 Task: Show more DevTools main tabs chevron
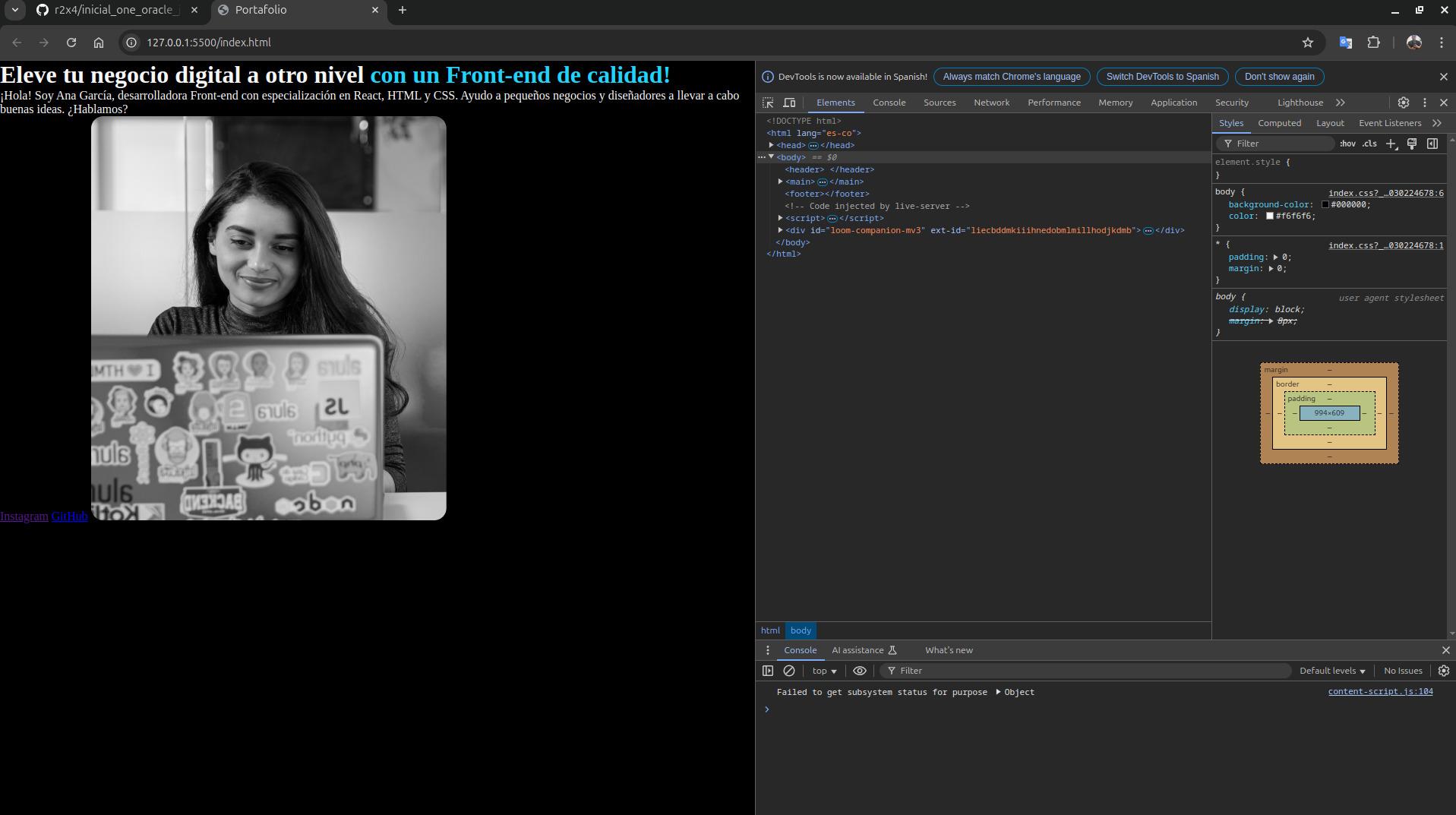pos(1341,103)
